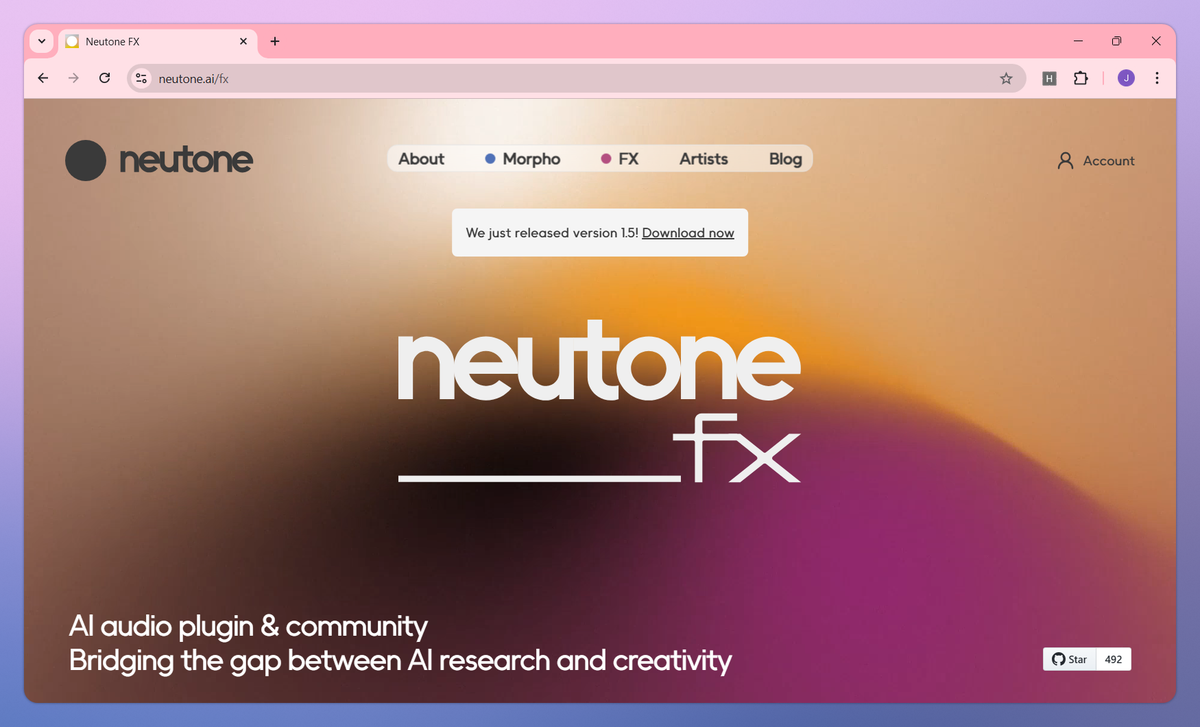Click the neutone logo circle
This screenshot has width=1200, height=727.
tap(85, 160)
